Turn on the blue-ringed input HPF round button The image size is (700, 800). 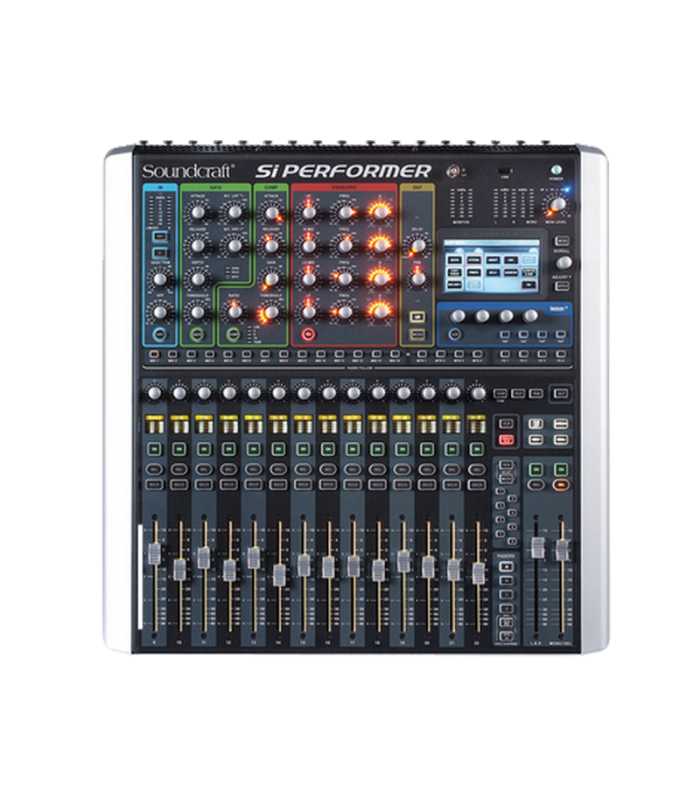click(160, 334)
